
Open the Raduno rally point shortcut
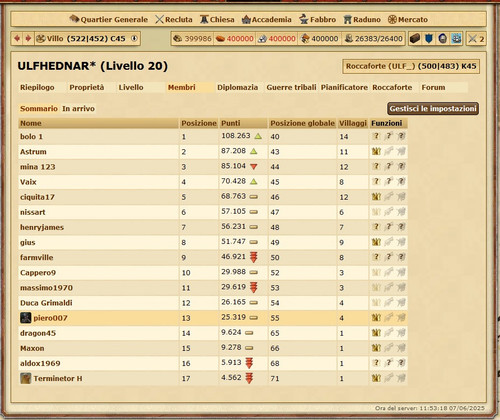click(362, 20)
